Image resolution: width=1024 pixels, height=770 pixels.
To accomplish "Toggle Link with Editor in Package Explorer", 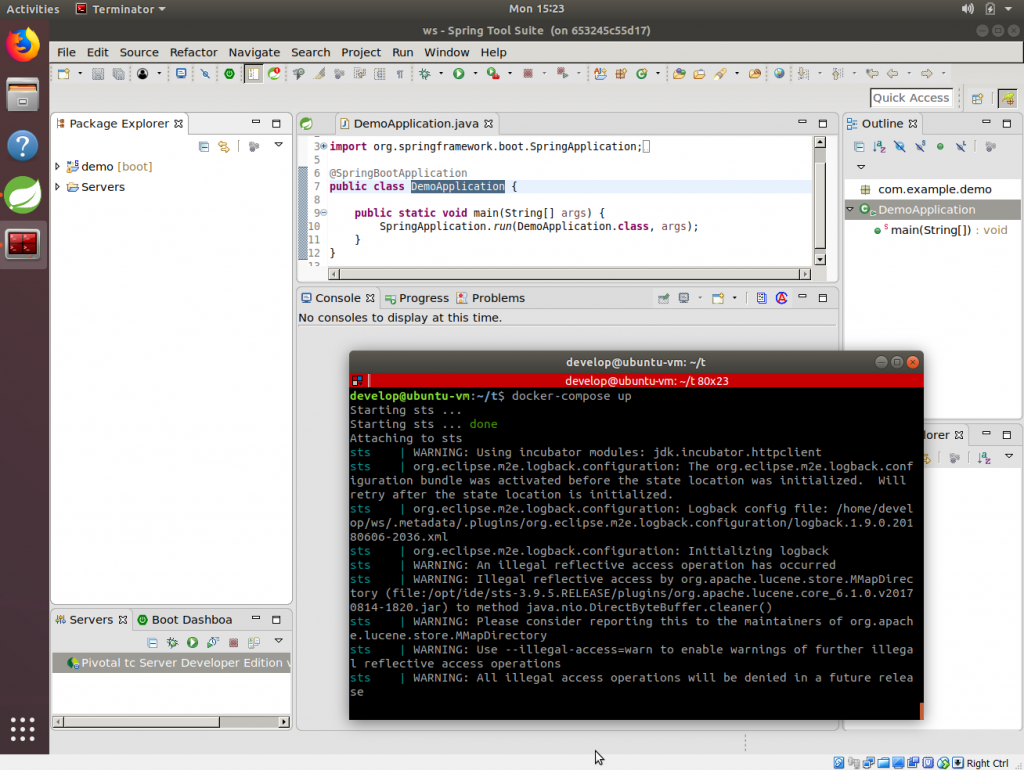I will coord(224,145).
